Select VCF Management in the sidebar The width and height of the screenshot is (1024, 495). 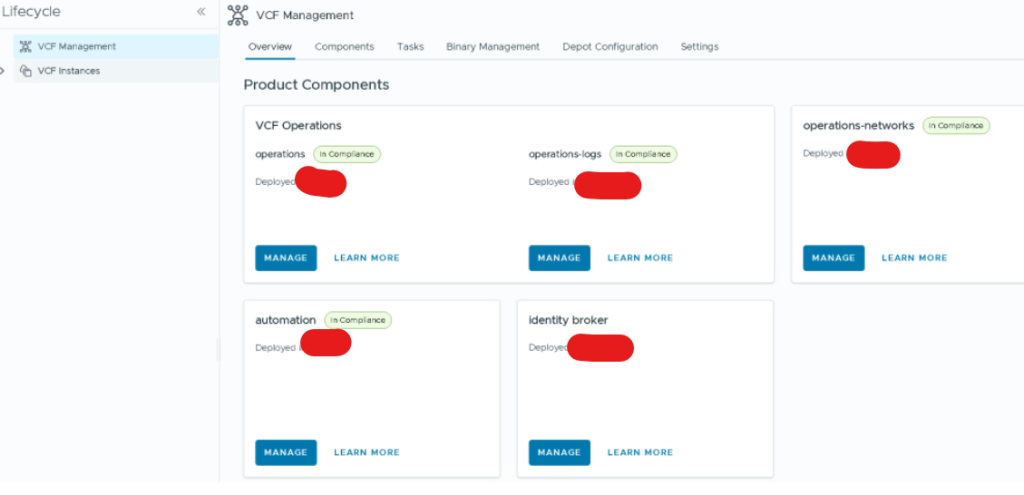[76, 46]
